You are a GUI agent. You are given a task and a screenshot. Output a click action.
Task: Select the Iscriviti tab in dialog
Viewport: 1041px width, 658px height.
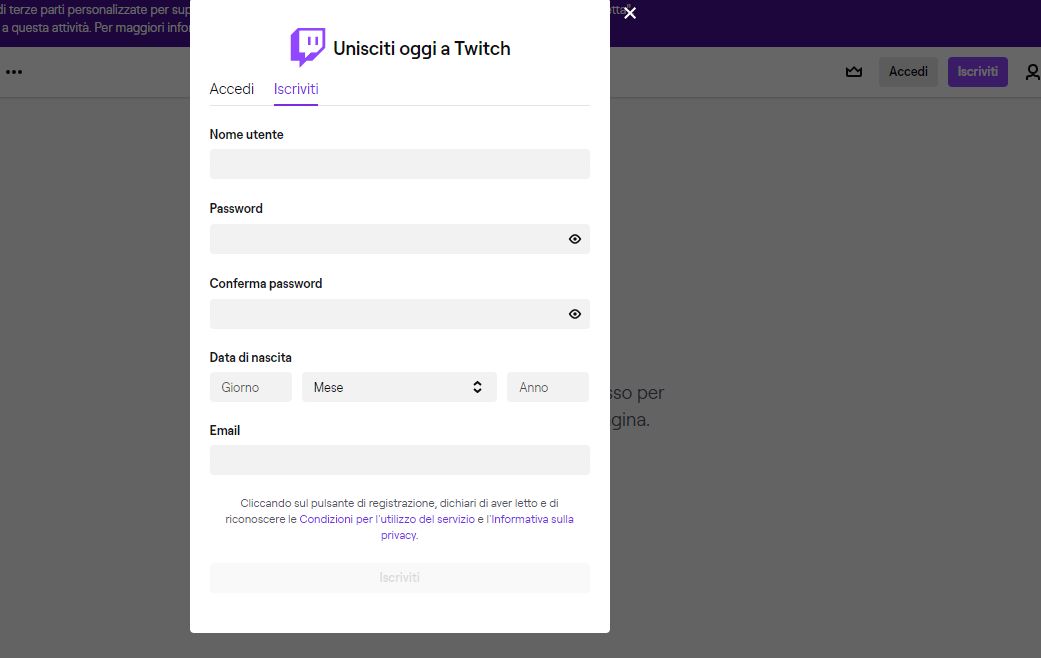[x=296, y=89]
